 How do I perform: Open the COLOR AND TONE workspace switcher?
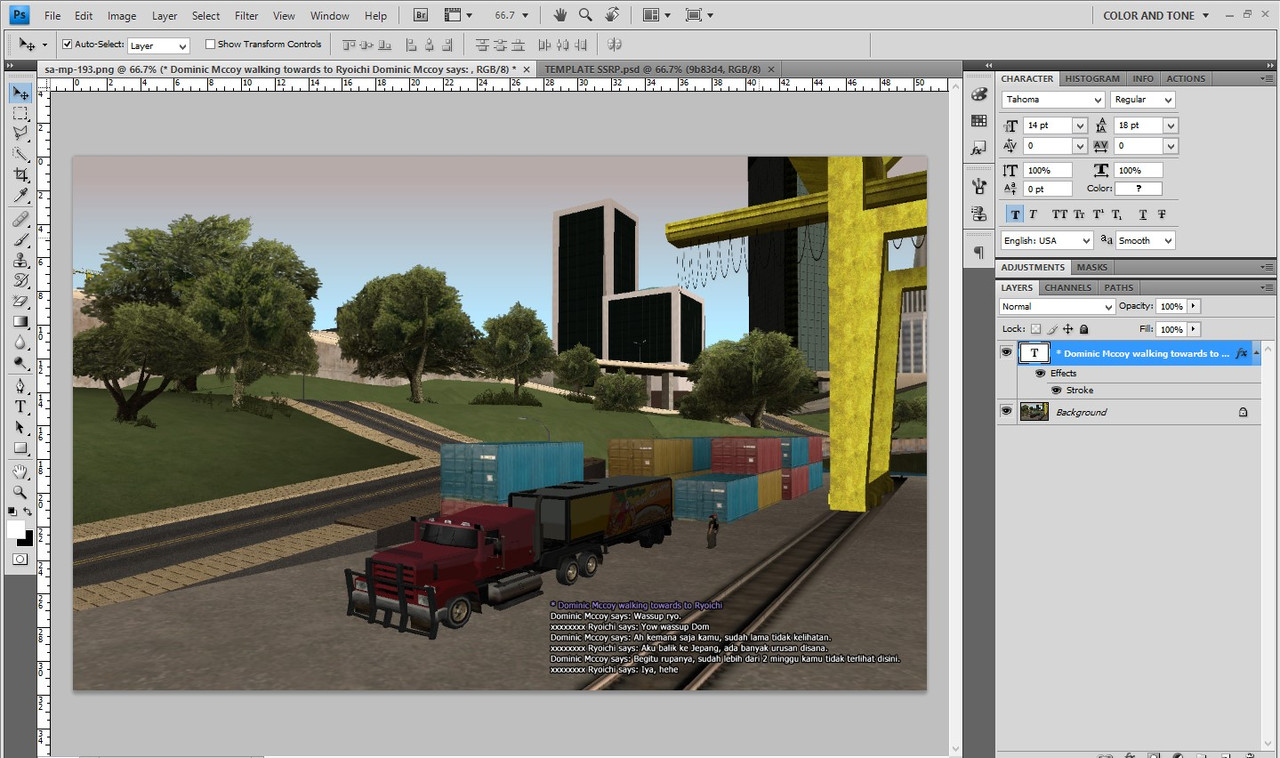[1155, 15]
